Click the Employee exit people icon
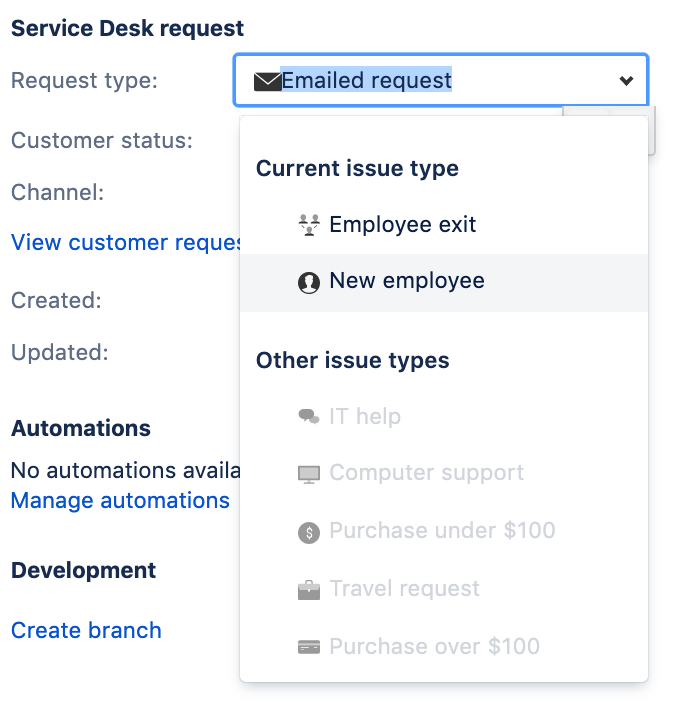700x702 pixels. click(x=309, y=225)
